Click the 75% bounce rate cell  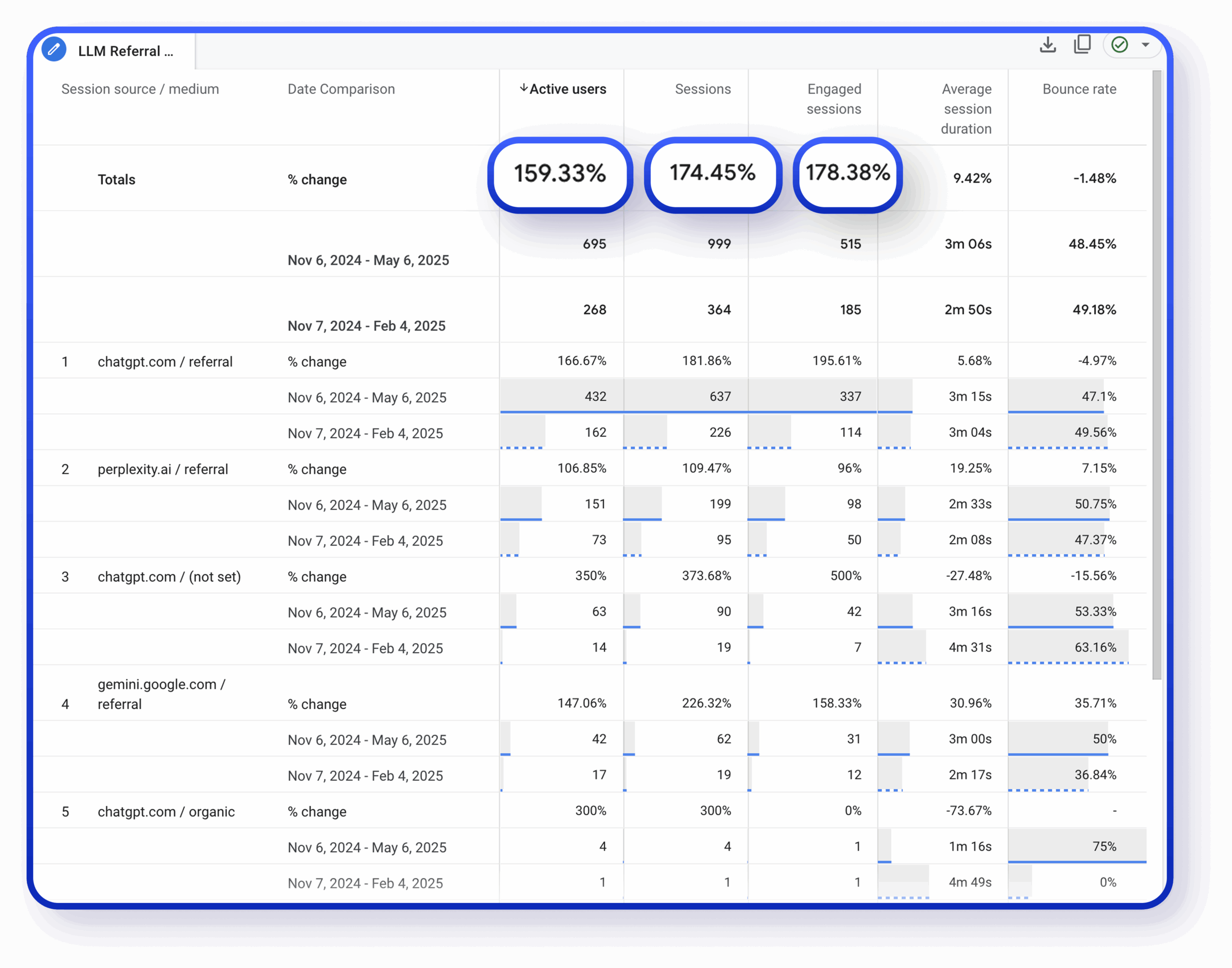[1104, 847]
